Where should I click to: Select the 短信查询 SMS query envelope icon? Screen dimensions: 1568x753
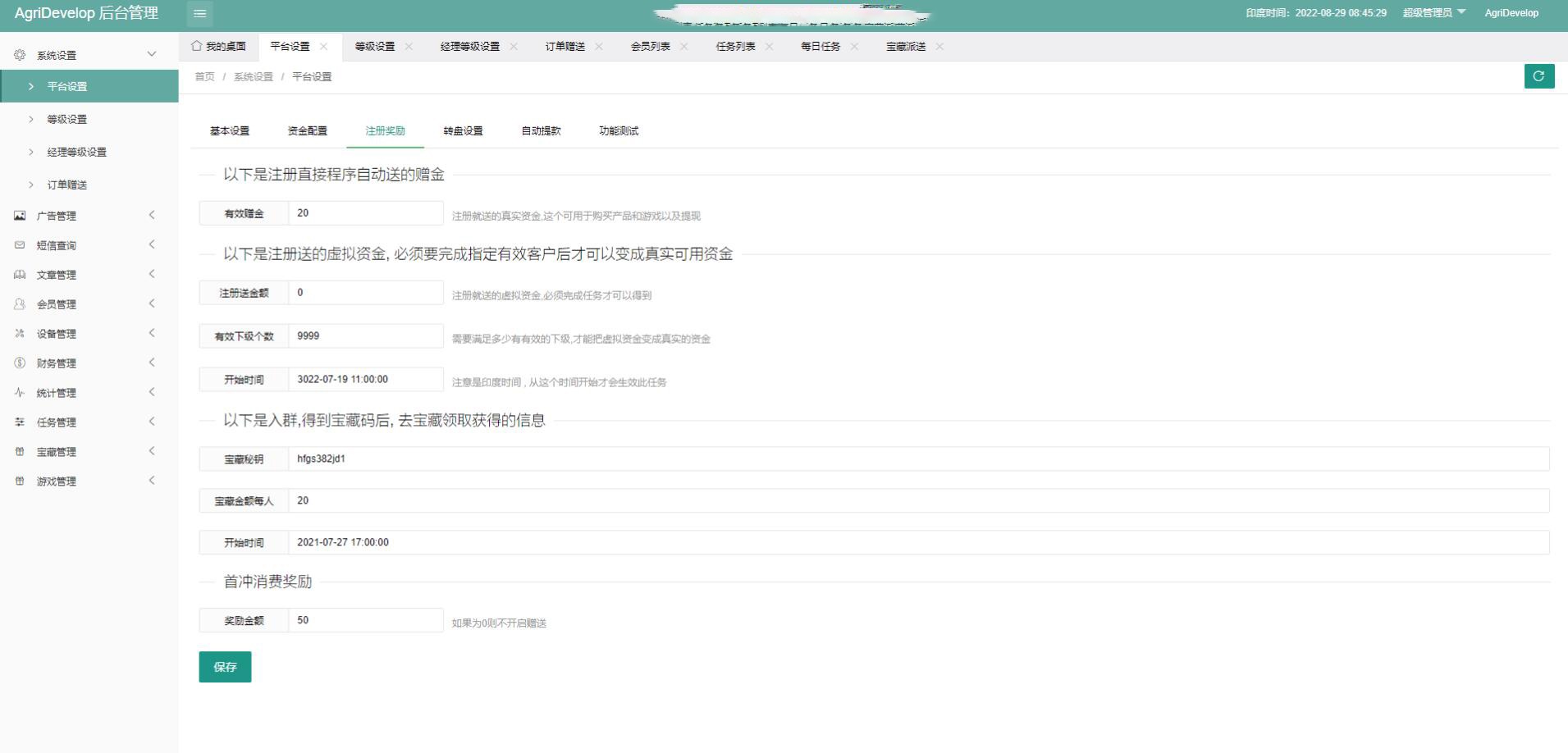[x=20, y=244]
